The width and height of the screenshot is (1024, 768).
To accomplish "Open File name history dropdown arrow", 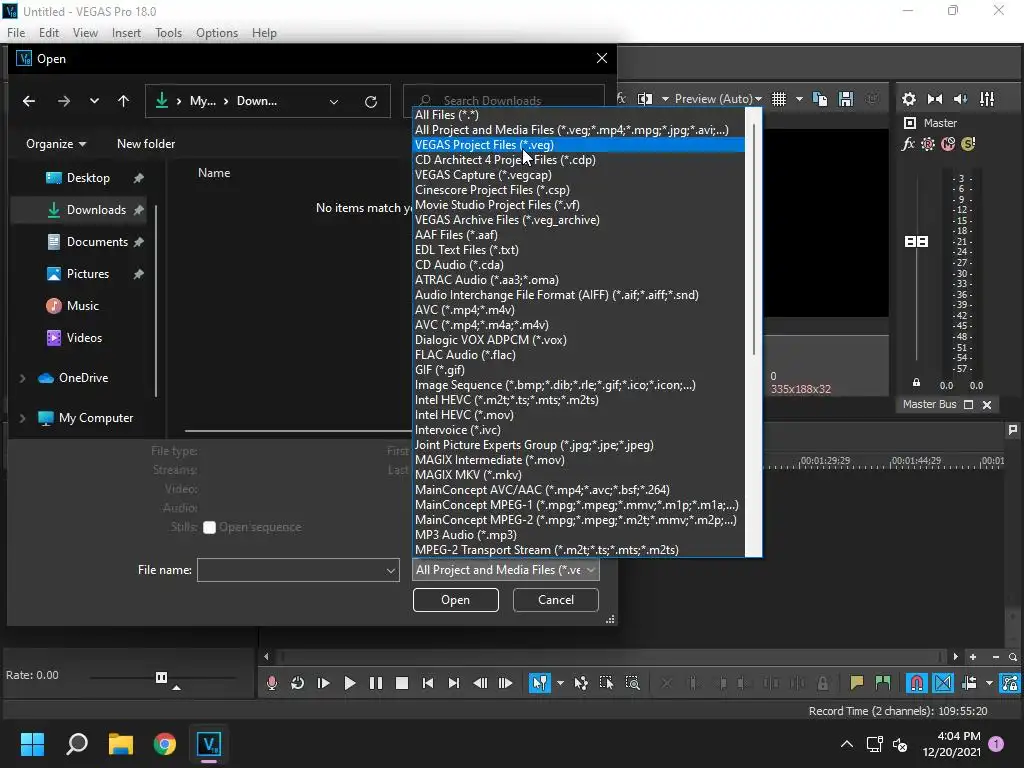I will (391, 570).
